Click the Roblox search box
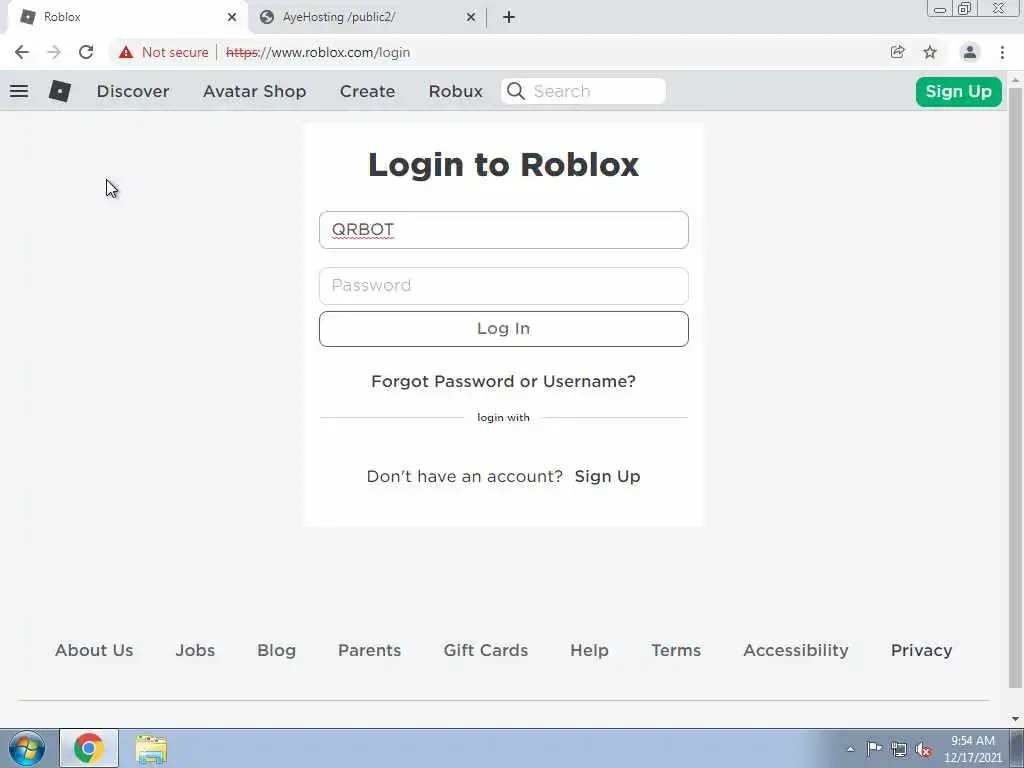Image resolution: width=1024 pixels, height=768 pixels. [584, 91]
